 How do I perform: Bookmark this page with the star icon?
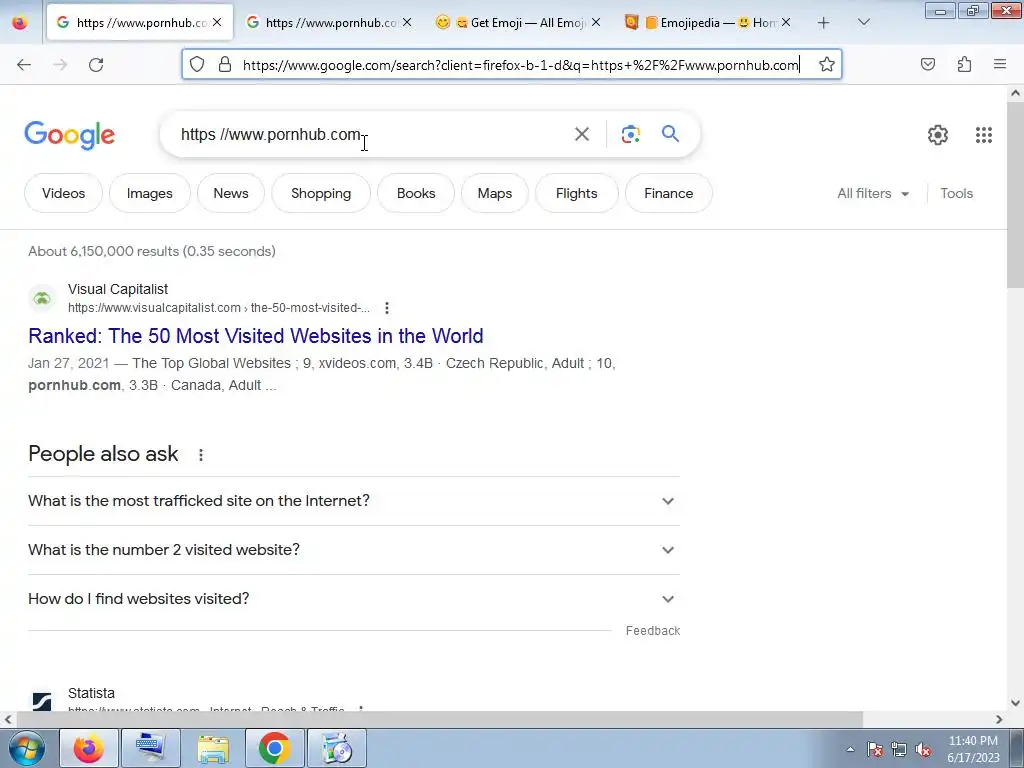pos(827,64)
